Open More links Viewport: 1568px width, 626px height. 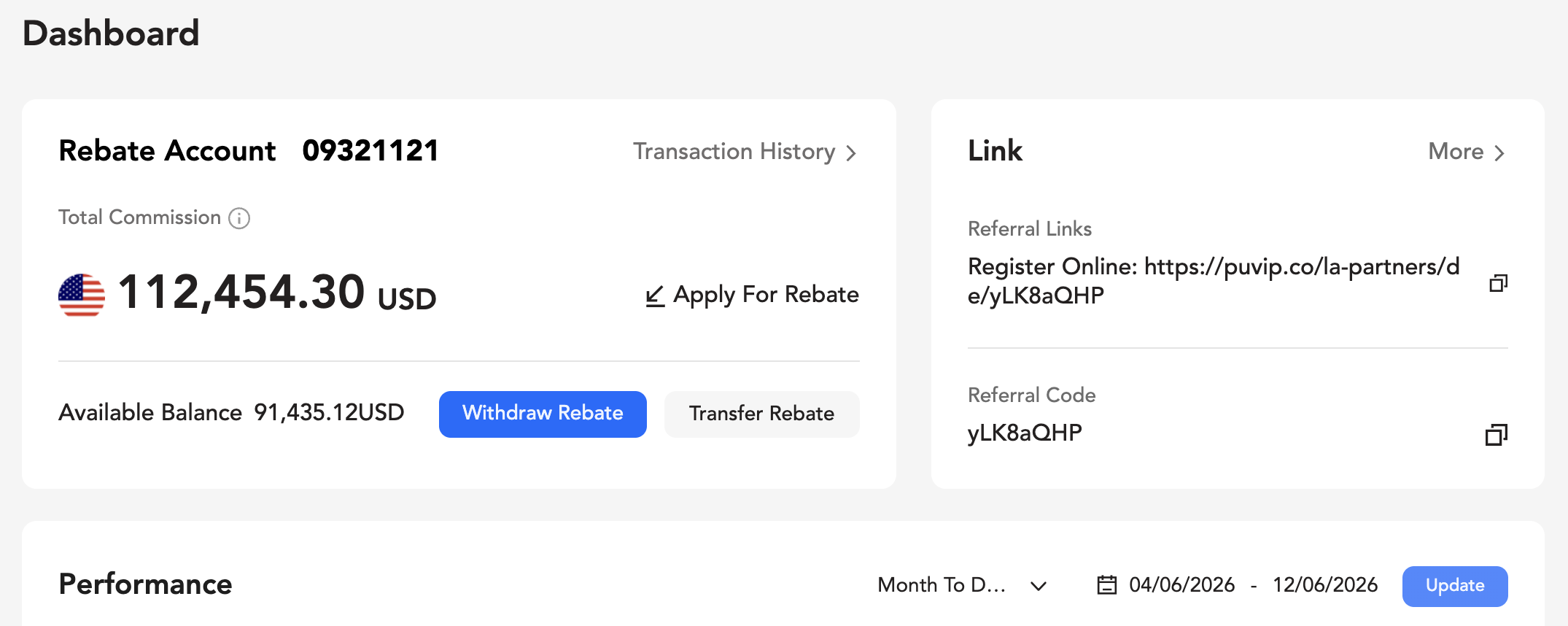[x=1467, y=152]
